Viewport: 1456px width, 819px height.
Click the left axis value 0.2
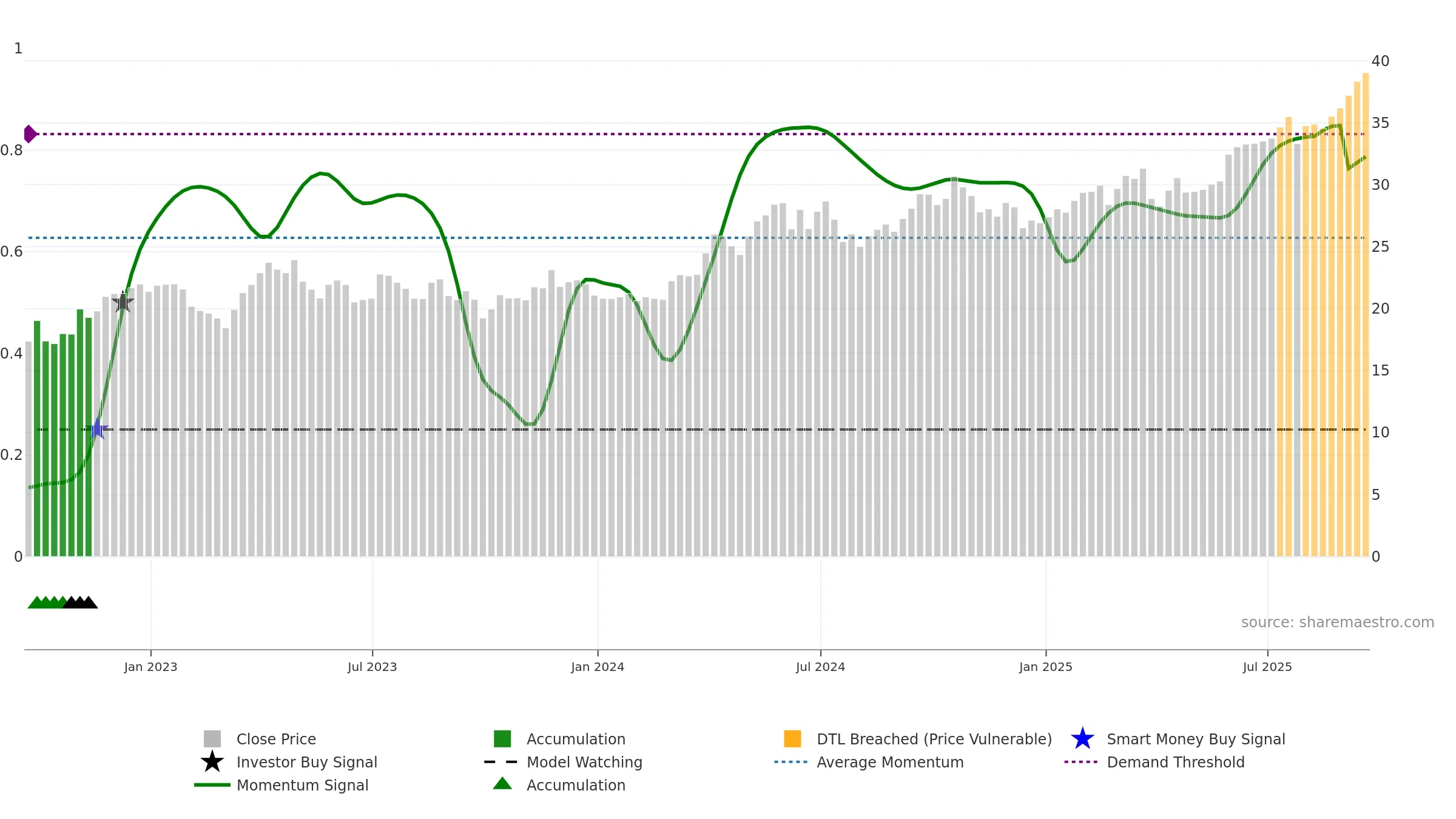(x=12, y=455)
